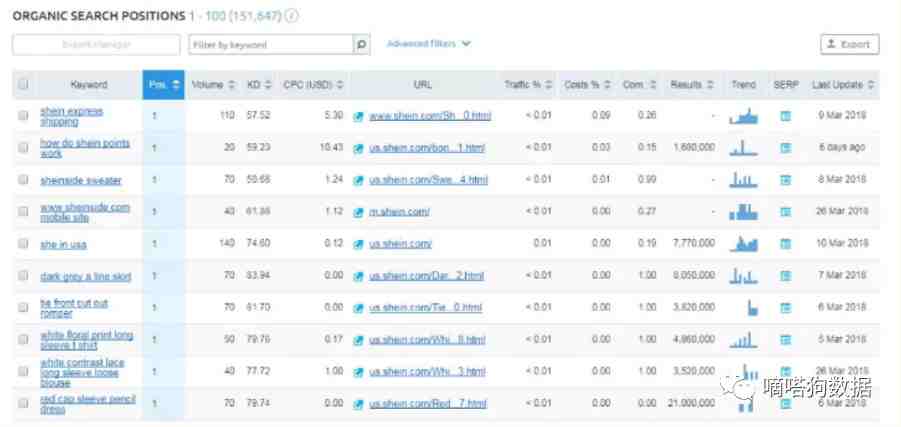Expand the Advanced filters dropdown
901x427 pixels.
click(429, 44)
